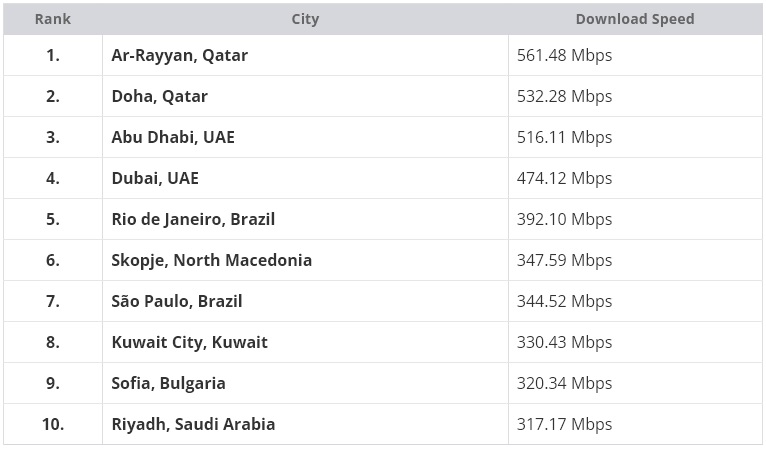766x450 pixels.
Task: Click the Download Speed column header
Action: 635,19
